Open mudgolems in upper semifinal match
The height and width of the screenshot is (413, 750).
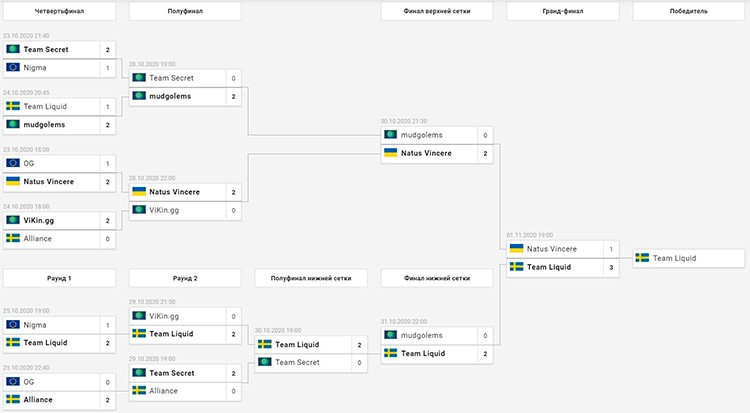170,96
